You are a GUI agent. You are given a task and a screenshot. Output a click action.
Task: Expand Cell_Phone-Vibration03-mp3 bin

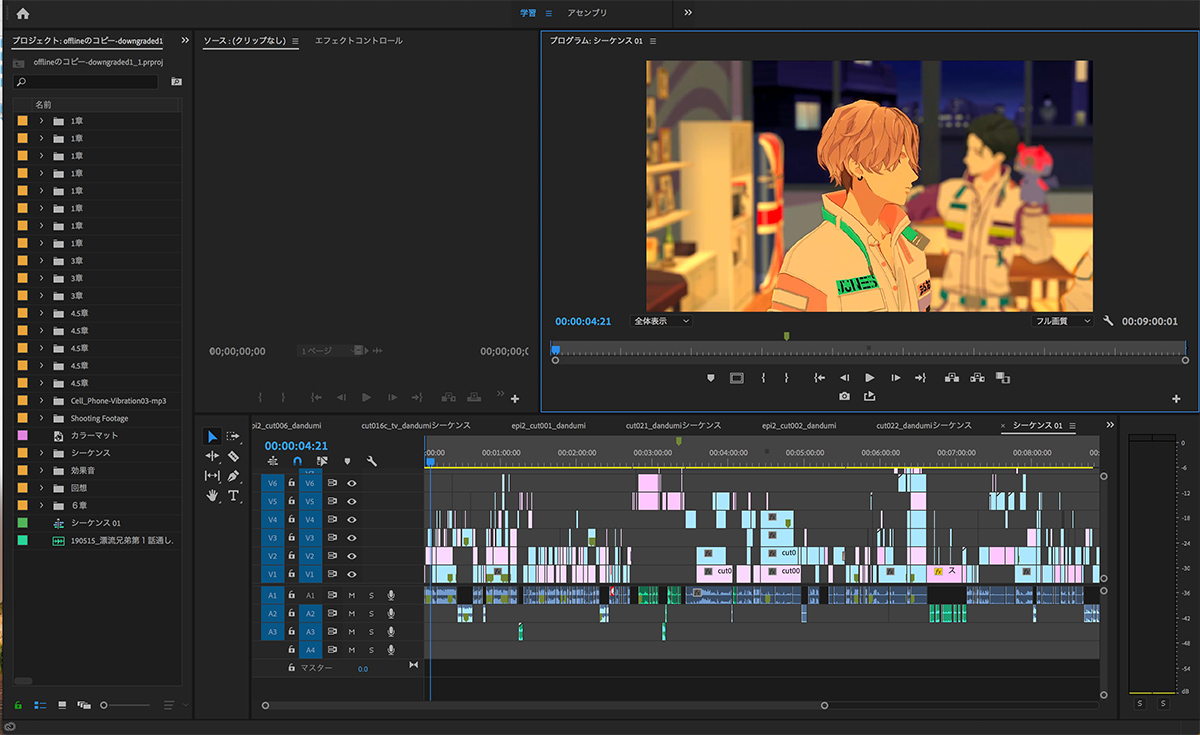tap(42, 401)
